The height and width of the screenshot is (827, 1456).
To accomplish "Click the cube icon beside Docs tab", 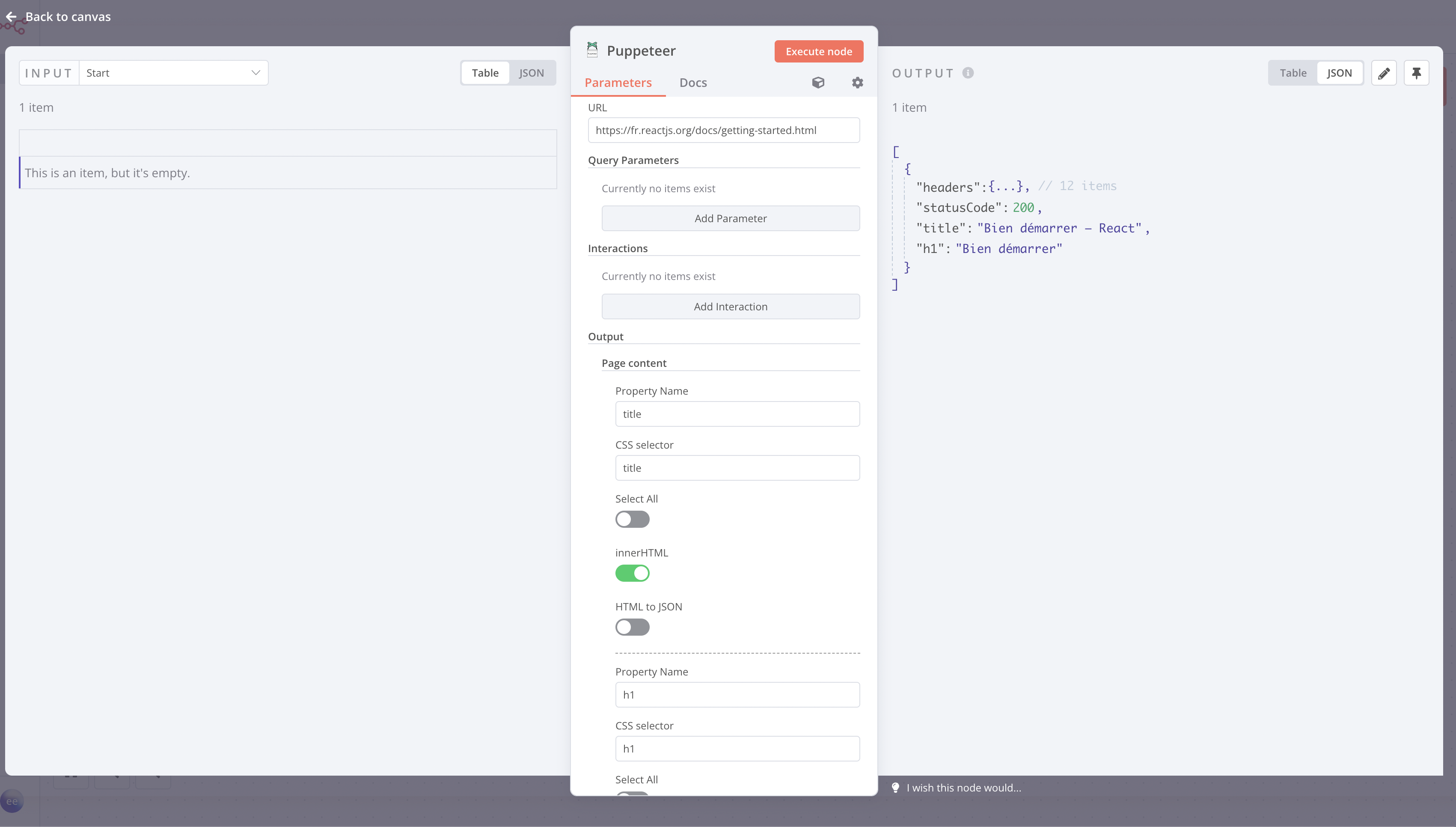I will point(818,83).
